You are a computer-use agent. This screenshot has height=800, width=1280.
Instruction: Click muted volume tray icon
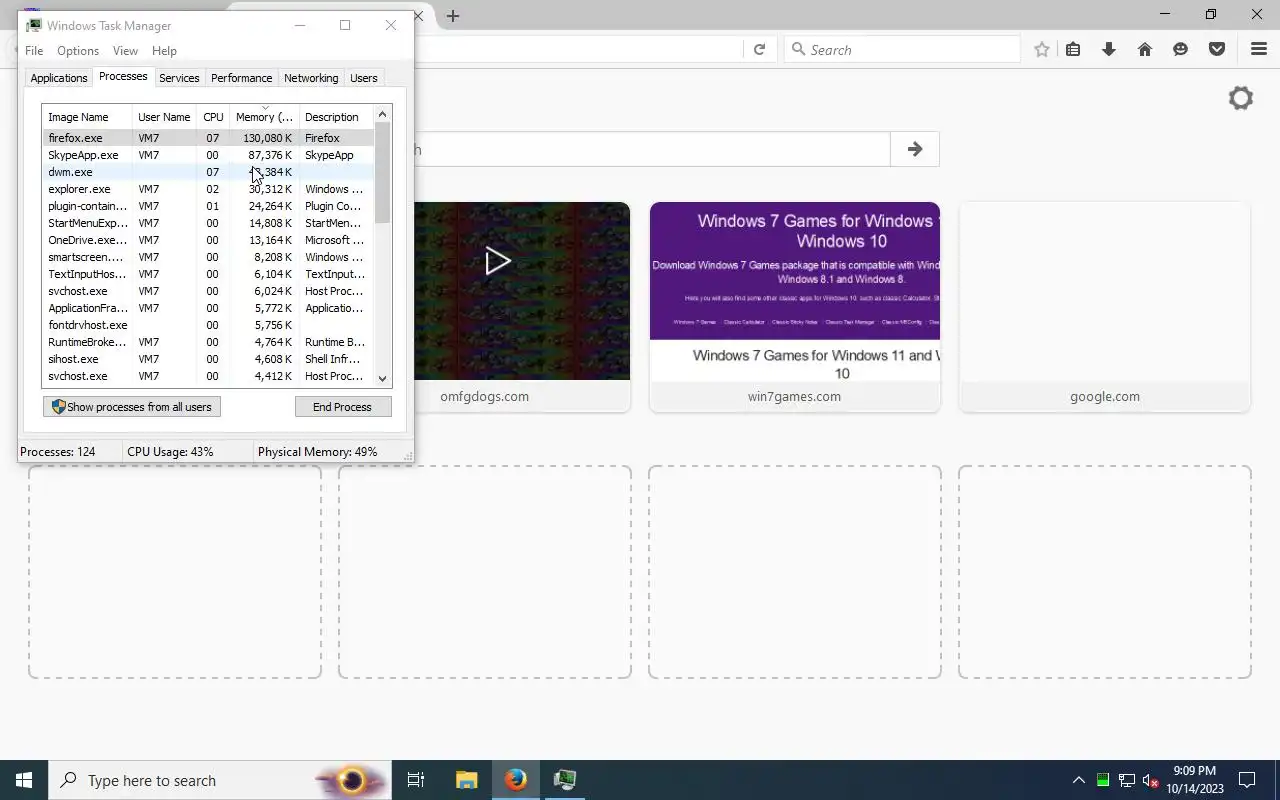click(1150, 780)
